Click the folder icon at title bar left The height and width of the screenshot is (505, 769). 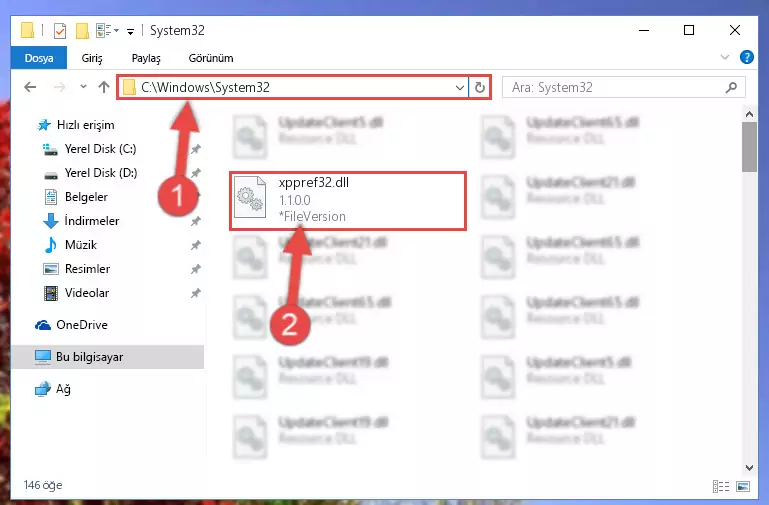(x=27, y=30)
